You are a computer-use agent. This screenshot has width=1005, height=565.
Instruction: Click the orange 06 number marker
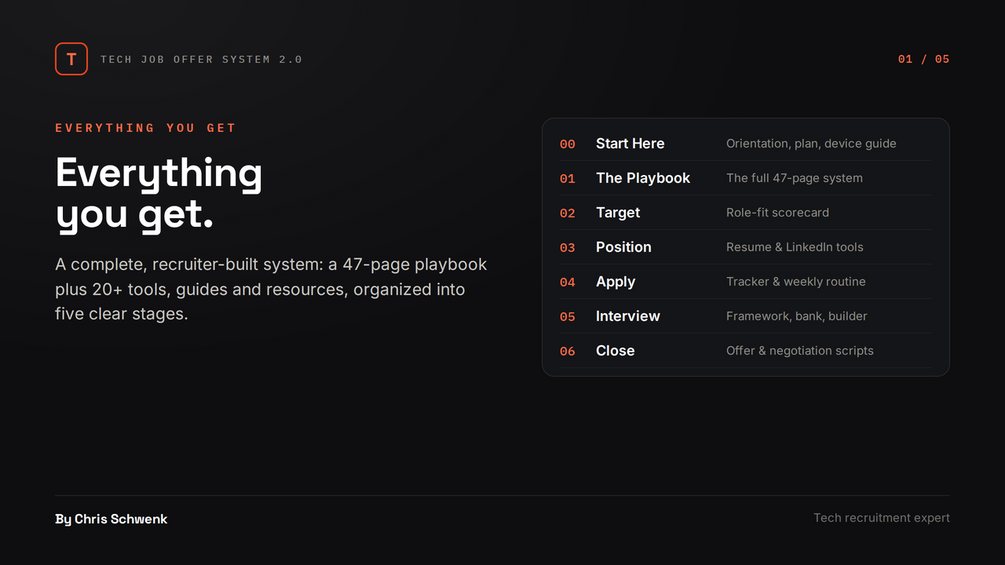567,352
